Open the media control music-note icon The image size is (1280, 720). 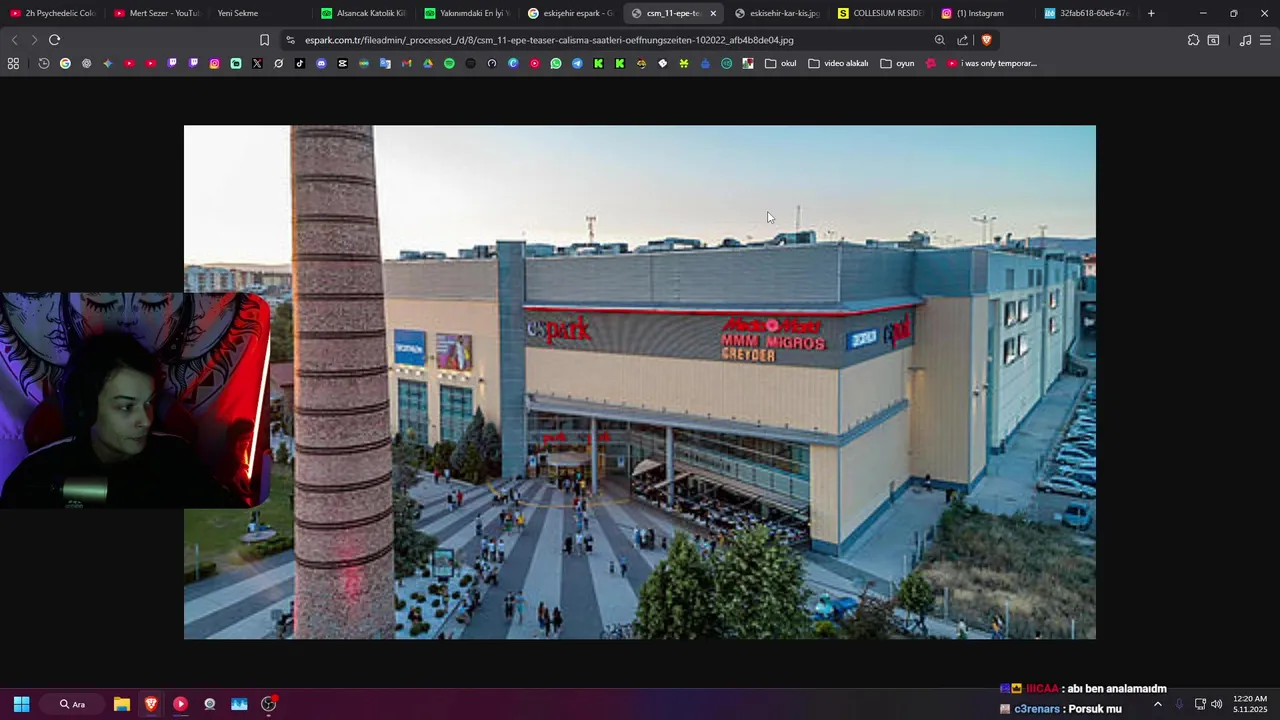(1245, 40)
